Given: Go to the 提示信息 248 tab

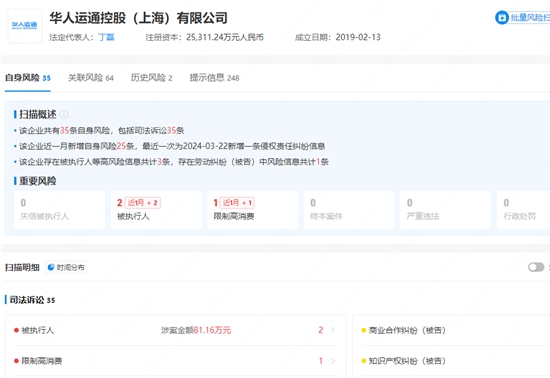Looking at the screenshot, I should point(214,78).
